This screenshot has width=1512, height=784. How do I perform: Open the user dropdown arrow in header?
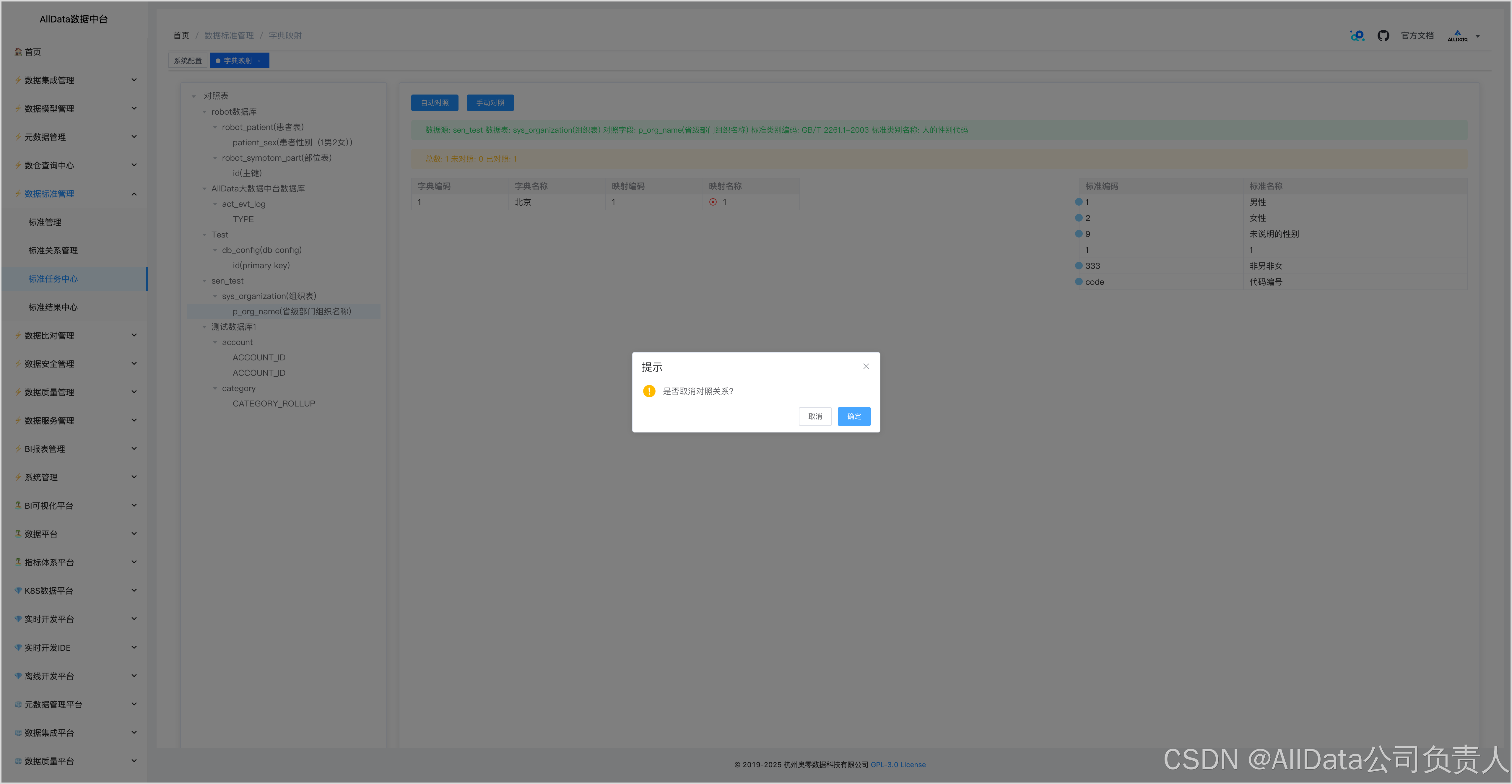[1477, 36]
